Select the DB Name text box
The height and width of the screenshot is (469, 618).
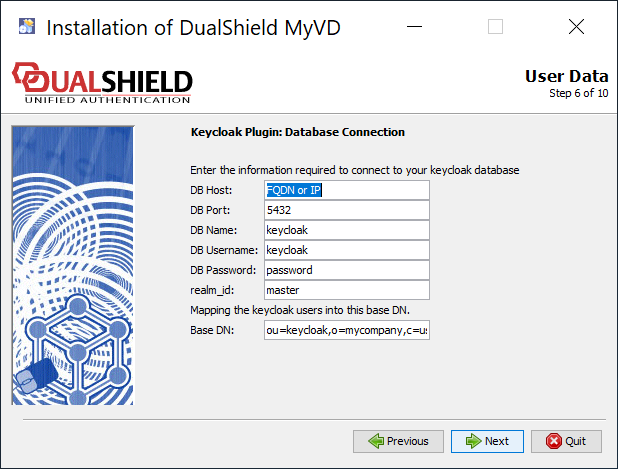click(x=345, y=230)
